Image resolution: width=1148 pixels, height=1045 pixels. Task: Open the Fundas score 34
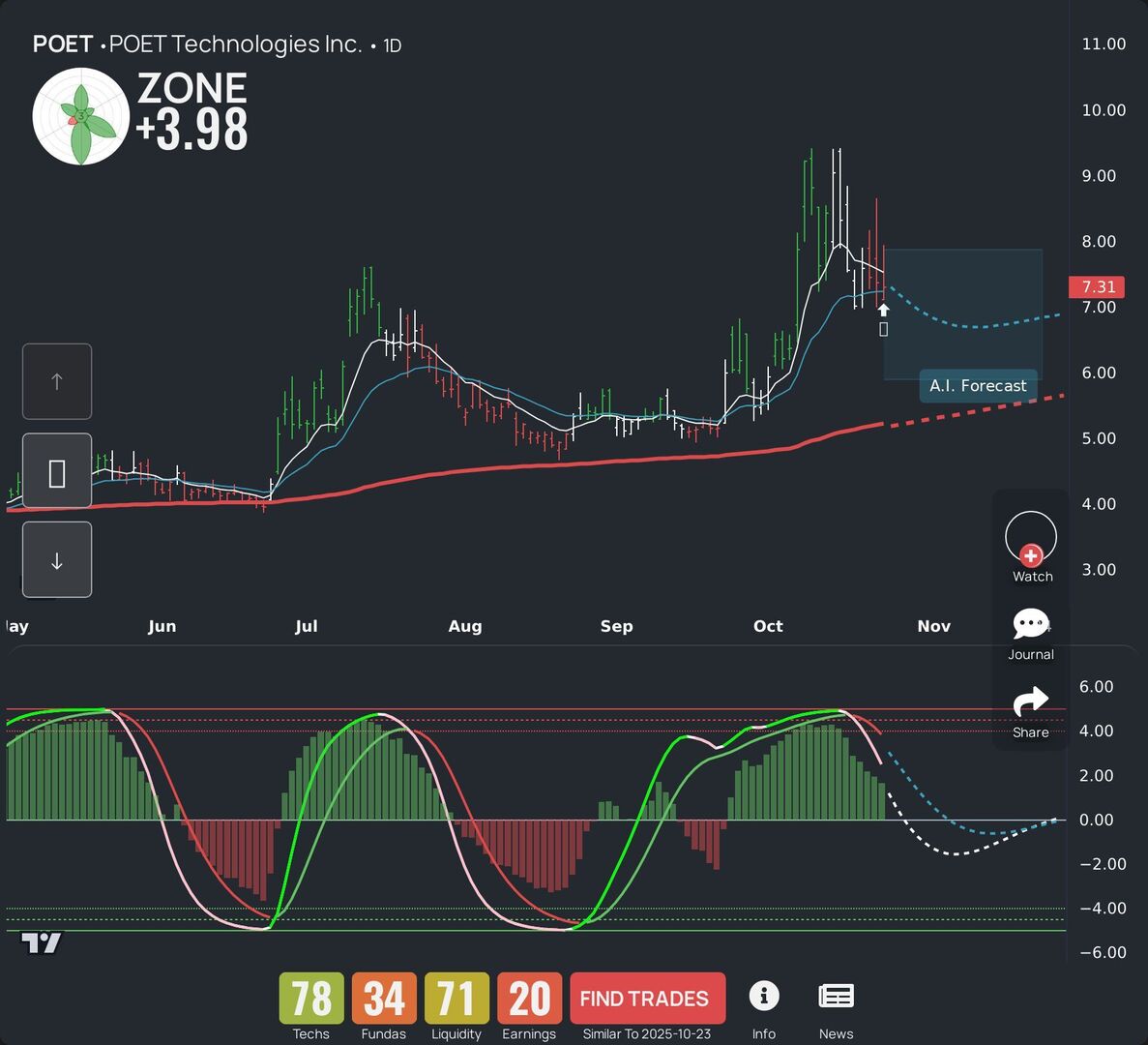point(384,999)
